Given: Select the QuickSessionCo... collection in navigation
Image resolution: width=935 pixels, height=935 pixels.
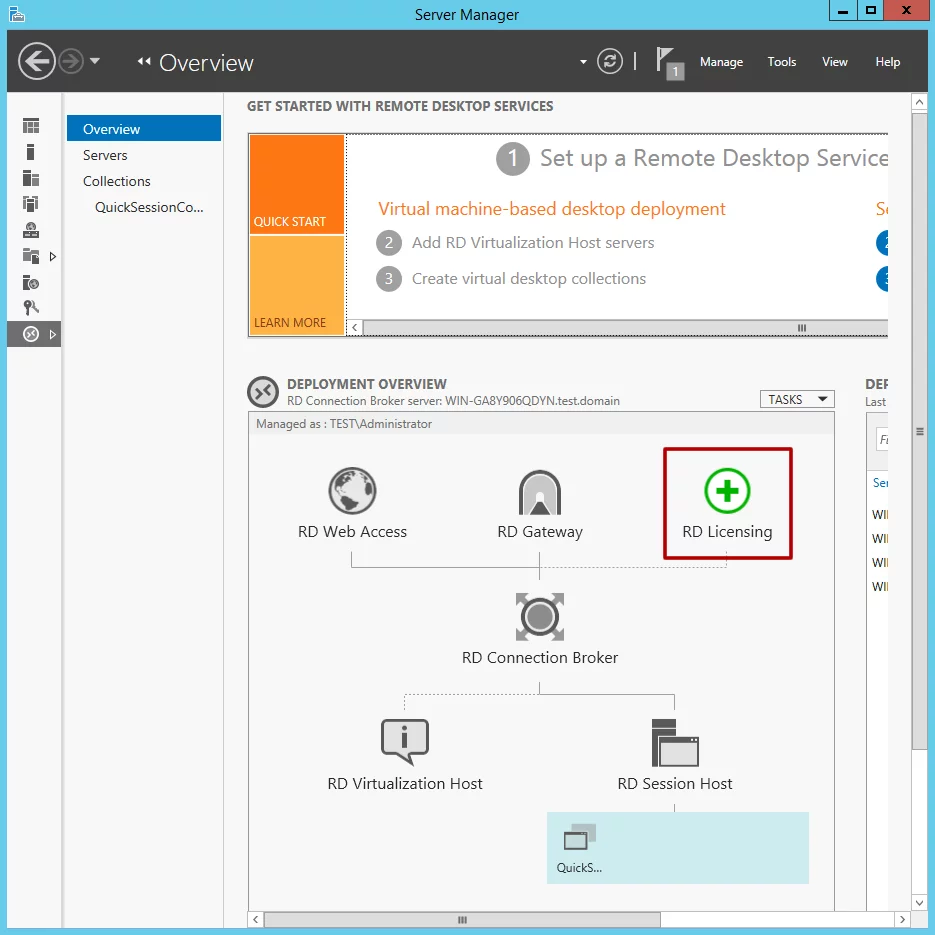Looking at the screenshot, I should (149, 207).
